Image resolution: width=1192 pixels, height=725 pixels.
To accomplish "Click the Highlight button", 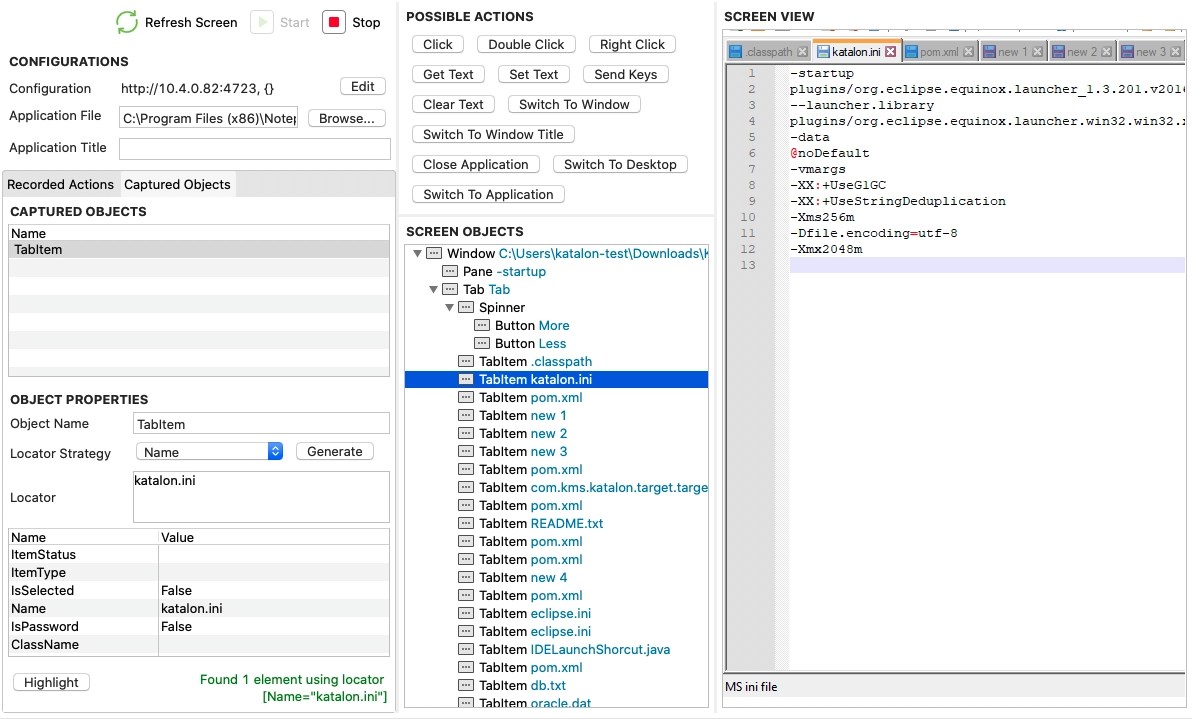I will [x=51, y=682].
